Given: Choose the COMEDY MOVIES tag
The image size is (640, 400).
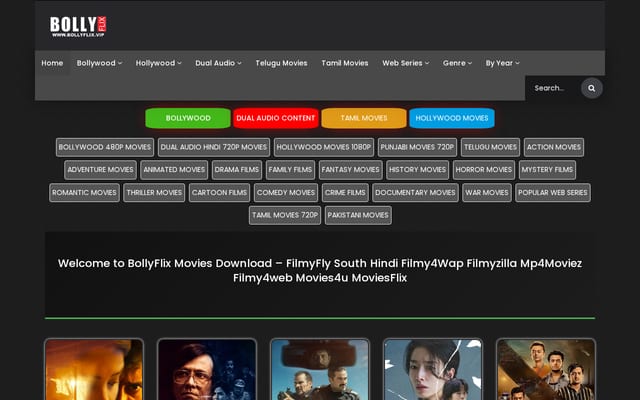Looking at the screenshot, I should click(x=286, y=193).
